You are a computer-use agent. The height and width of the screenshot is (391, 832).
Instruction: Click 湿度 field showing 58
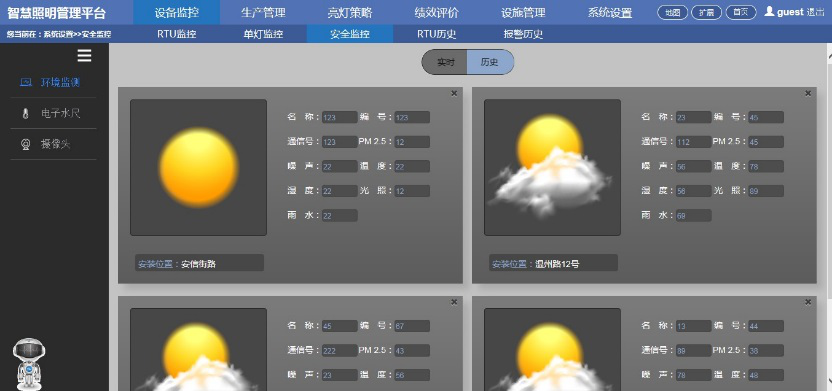(x=694, y=191)
